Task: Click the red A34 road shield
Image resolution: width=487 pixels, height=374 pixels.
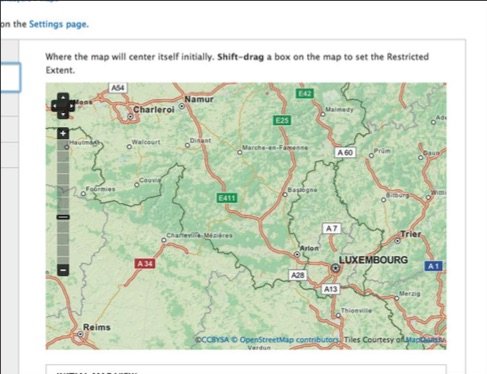Action: tap(145, 264)
